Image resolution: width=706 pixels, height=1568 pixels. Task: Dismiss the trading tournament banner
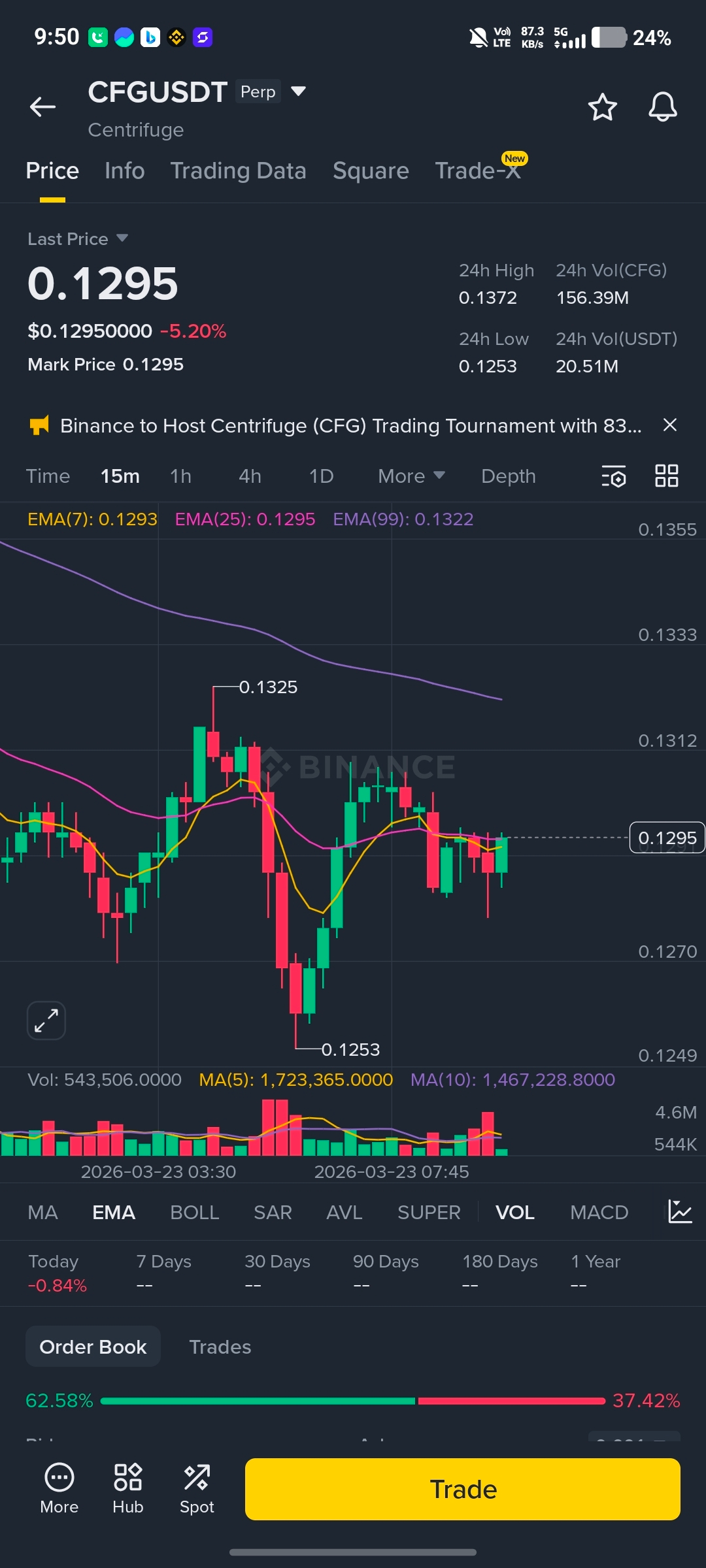click(x=669, y=425)
